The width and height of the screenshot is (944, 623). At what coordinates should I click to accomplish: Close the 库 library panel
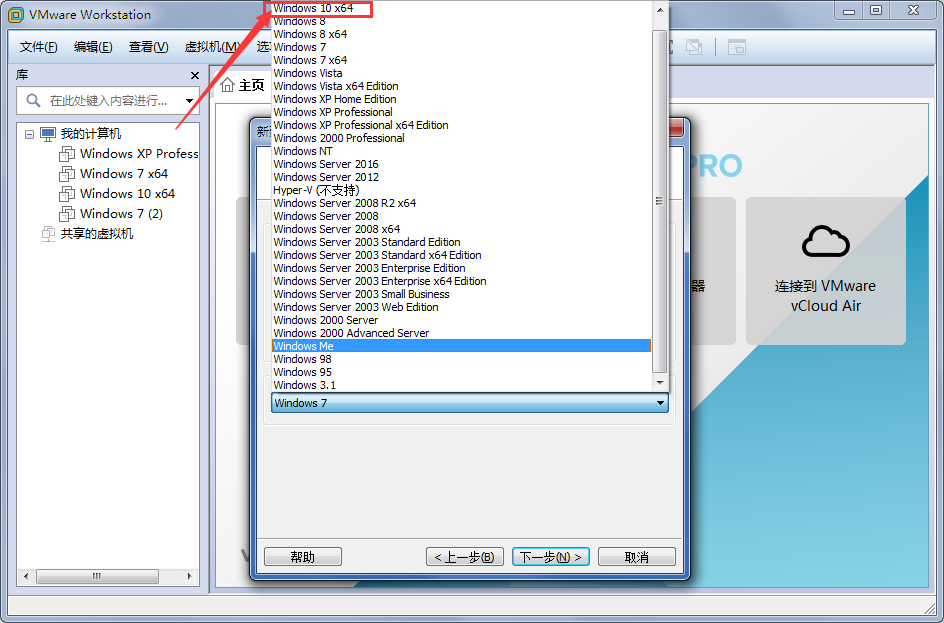[x=194, y=75]
